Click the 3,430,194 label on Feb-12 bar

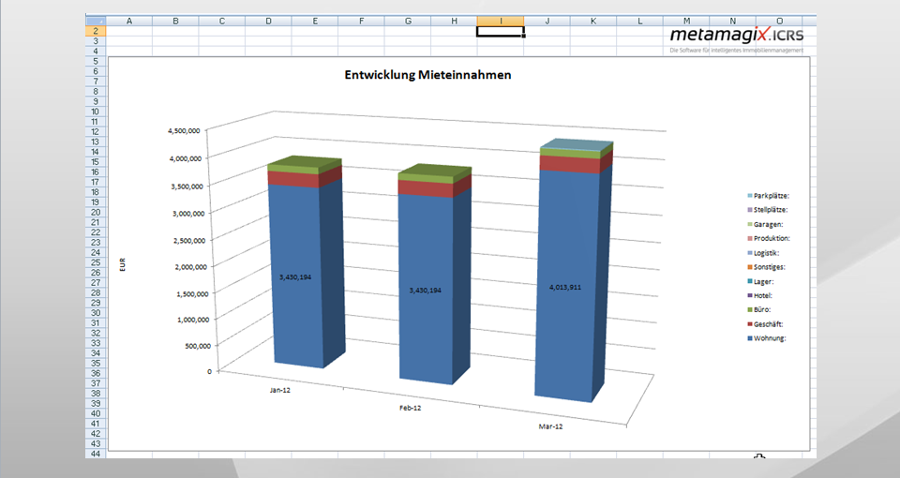click(x=425, y=290)
